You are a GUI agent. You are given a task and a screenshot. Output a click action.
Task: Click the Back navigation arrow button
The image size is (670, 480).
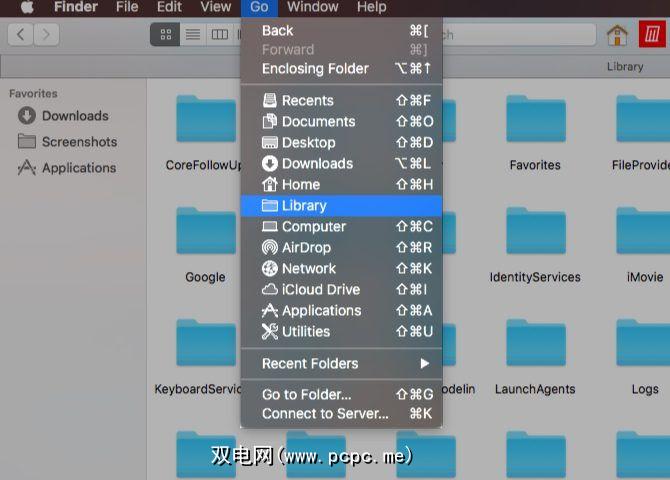[x=21, y=34]
